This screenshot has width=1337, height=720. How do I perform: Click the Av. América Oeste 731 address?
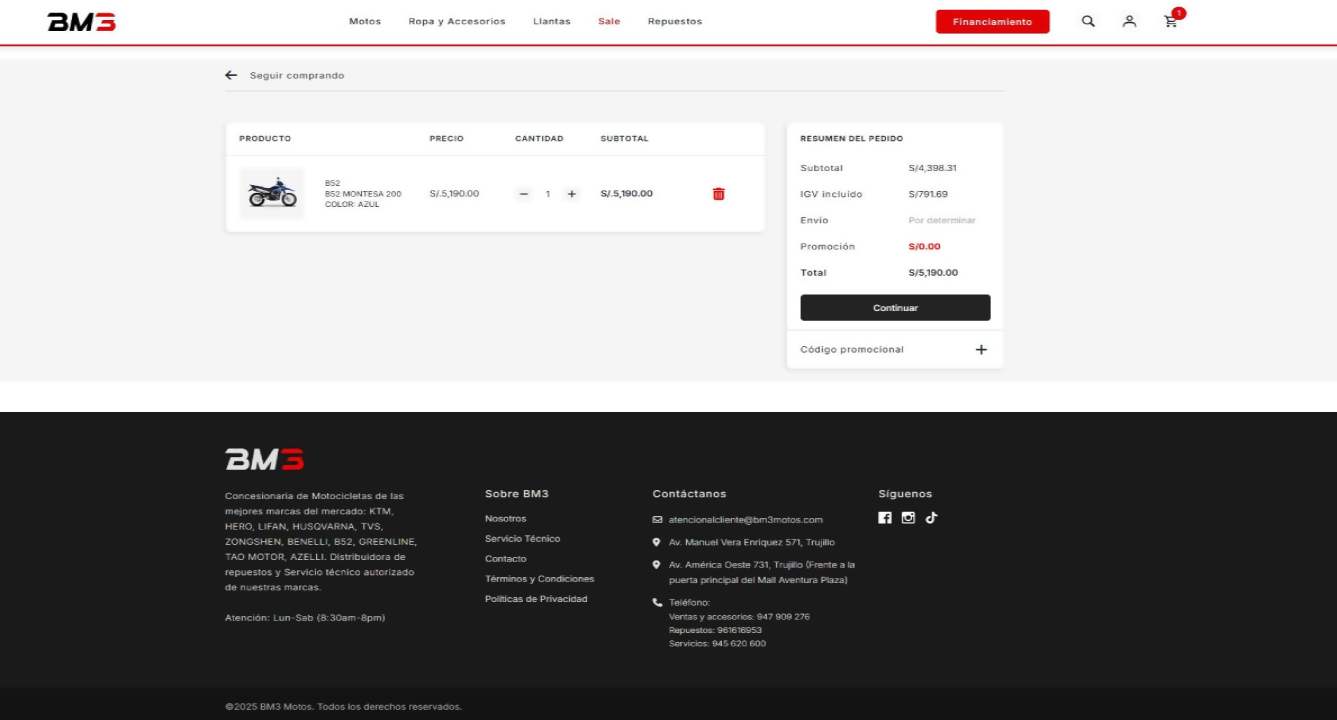pos(762,572)
